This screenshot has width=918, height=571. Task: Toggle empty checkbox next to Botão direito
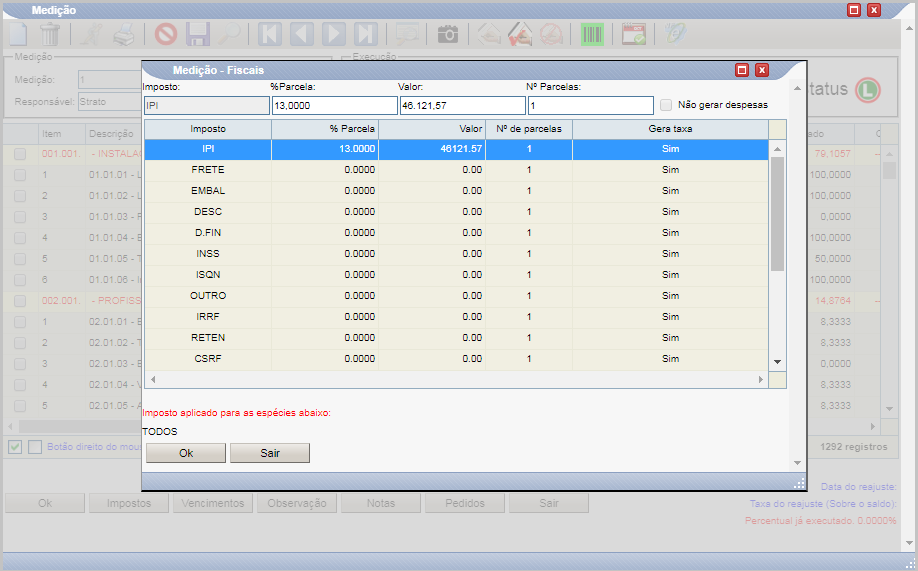click(35, 447)
